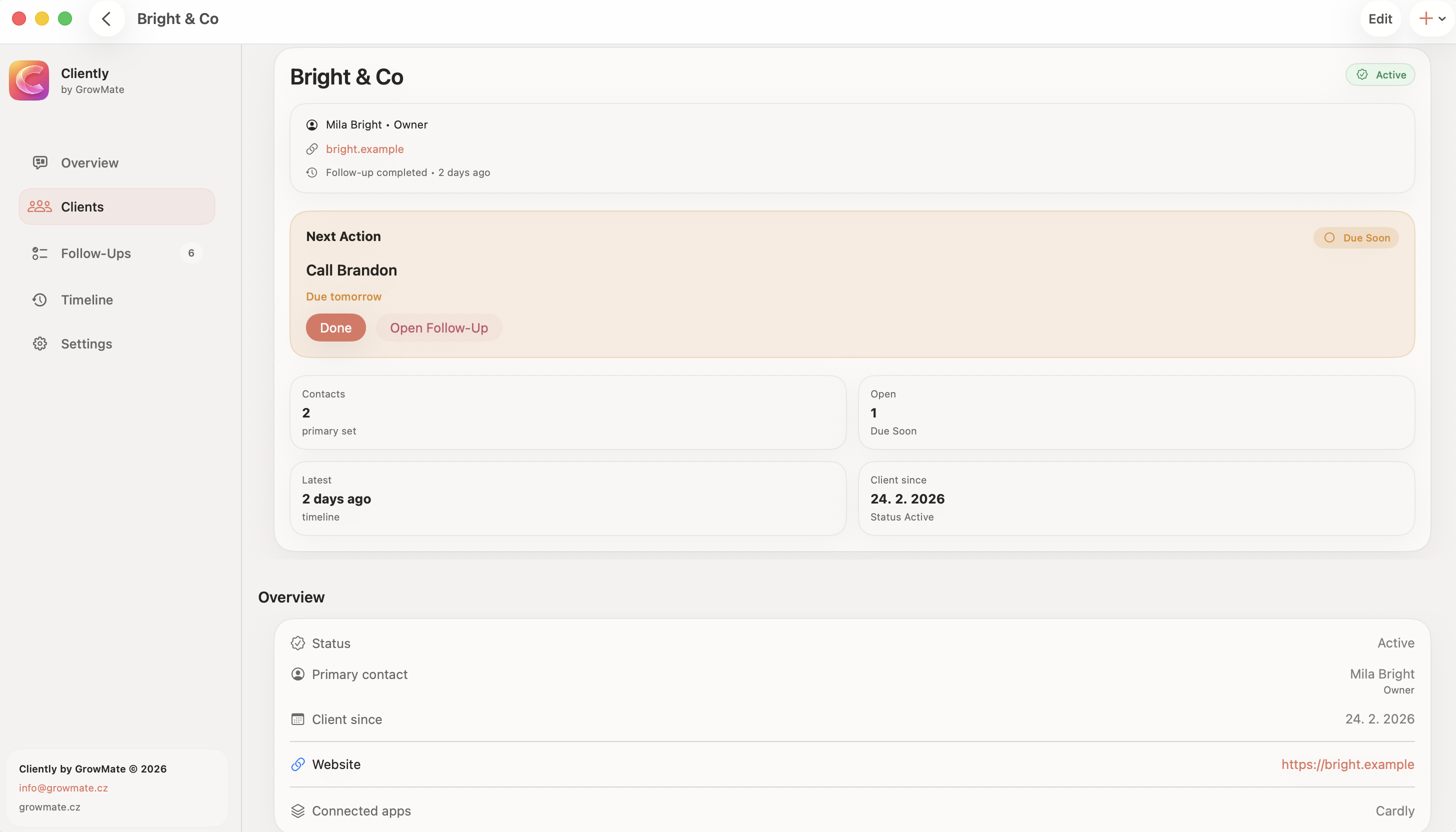Click the back arrow at the top
Viewport: 1456px width, 832px height.
[106, 19]
